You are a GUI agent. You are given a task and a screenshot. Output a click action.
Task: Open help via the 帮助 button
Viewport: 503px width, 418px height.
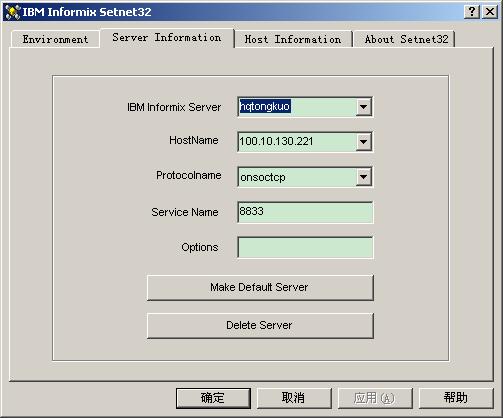[456, 398]
